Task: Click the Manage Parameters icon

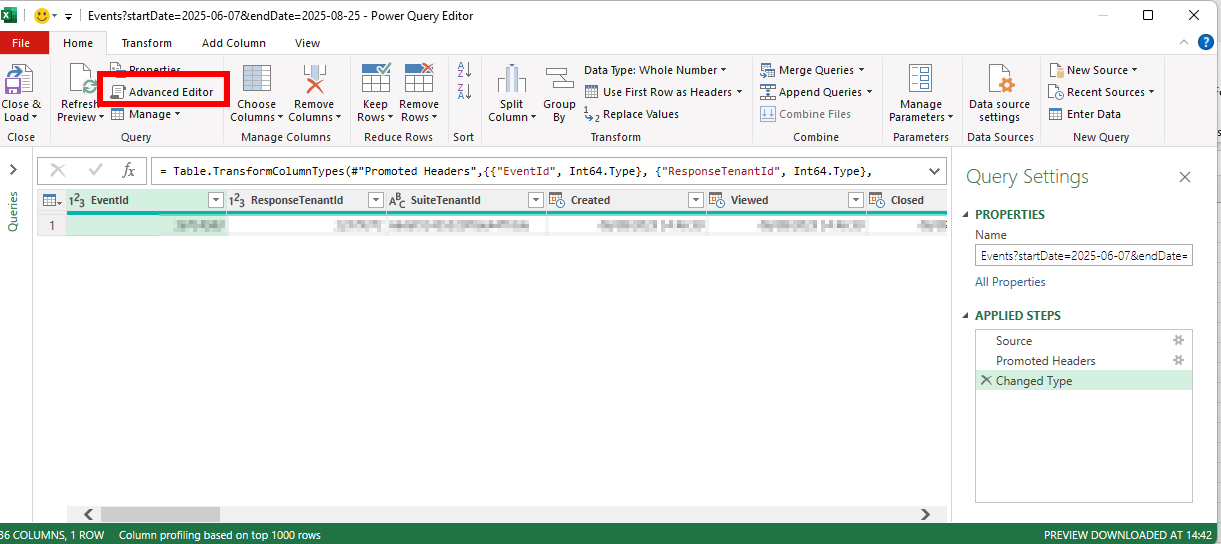Action: point(920,80)
